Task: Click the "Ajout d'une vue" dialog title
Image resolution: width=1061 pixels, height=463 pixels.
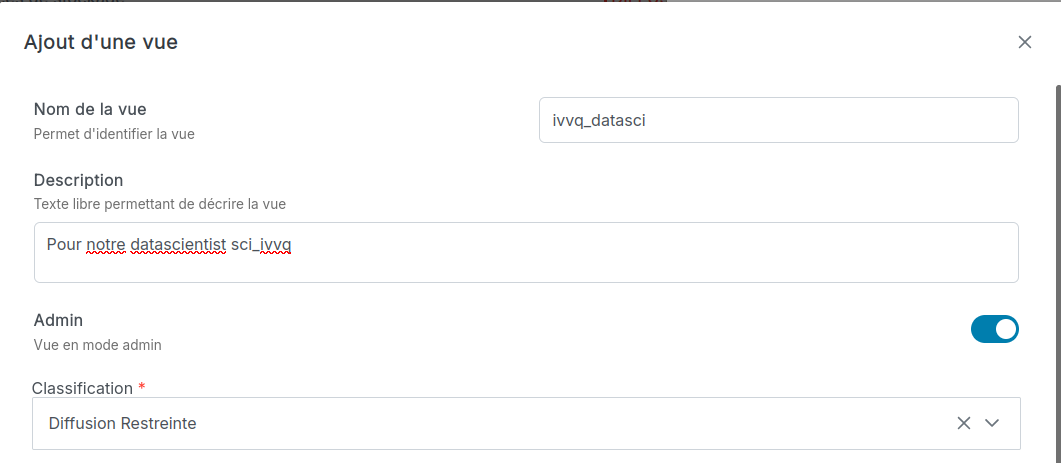Action: [x=101, y=42]
